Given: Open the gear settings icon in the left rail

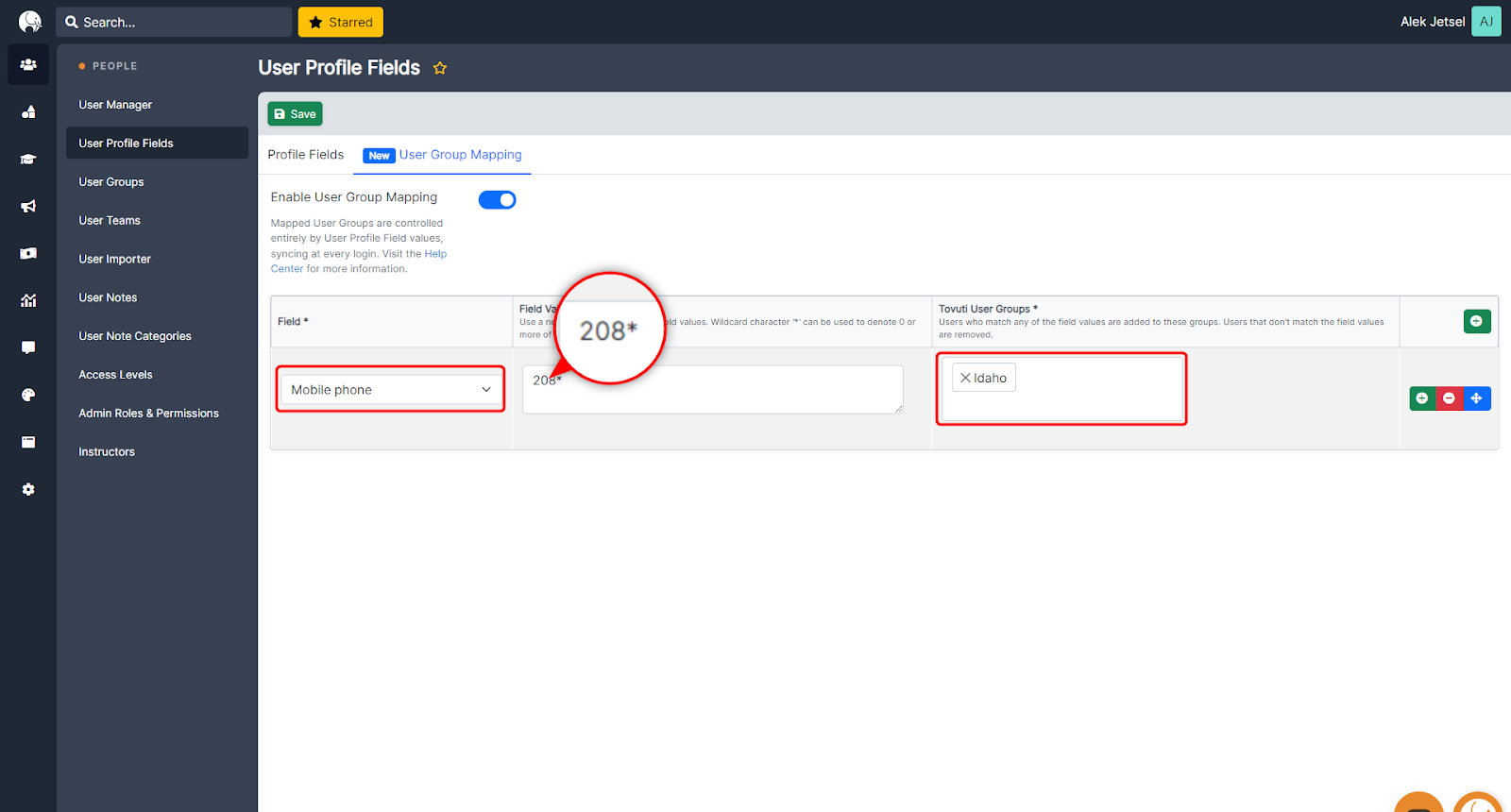Looking at the screenshot, I should (28, 489).
